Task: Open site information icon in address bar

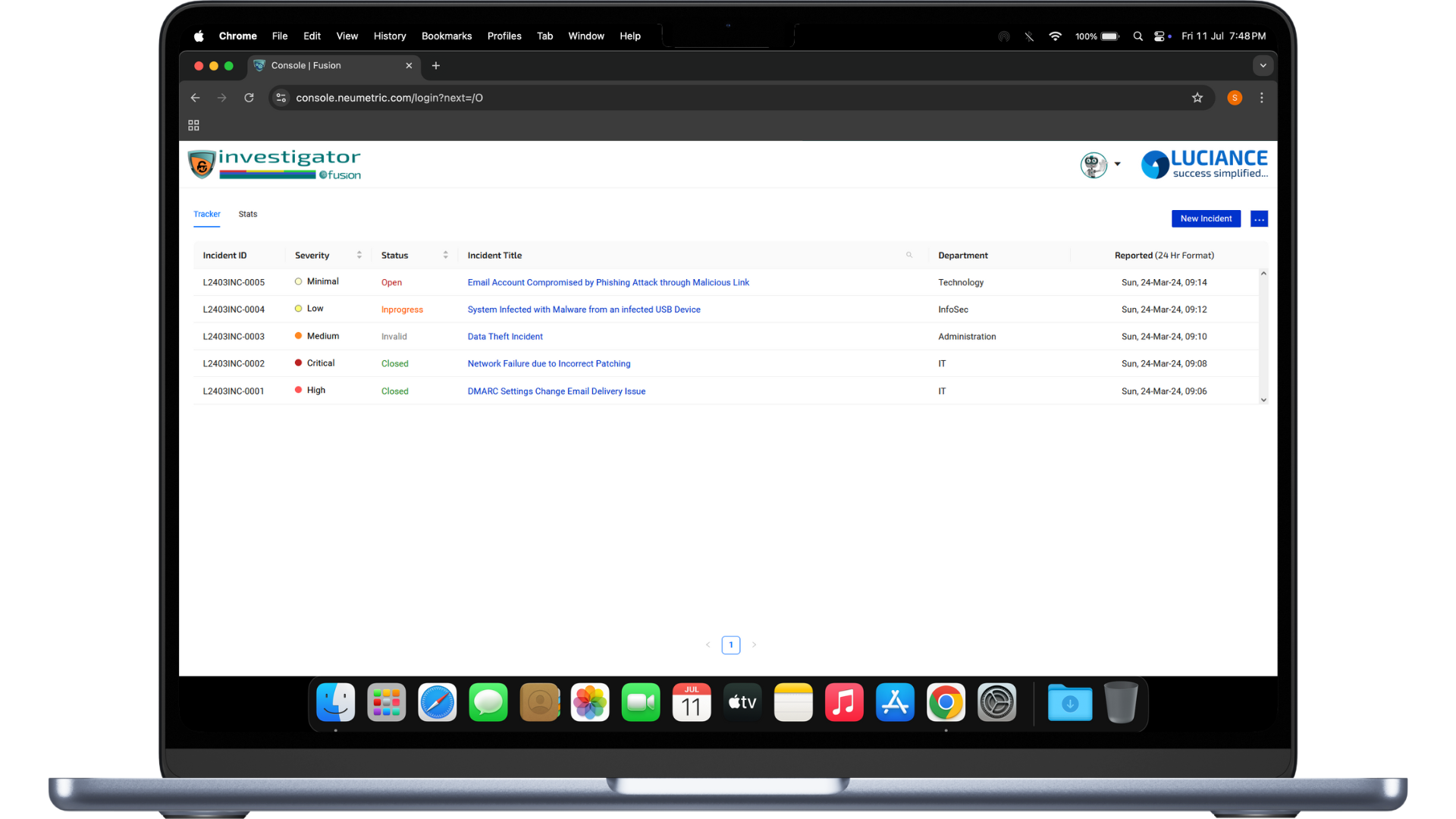Action: click(281, 98)
